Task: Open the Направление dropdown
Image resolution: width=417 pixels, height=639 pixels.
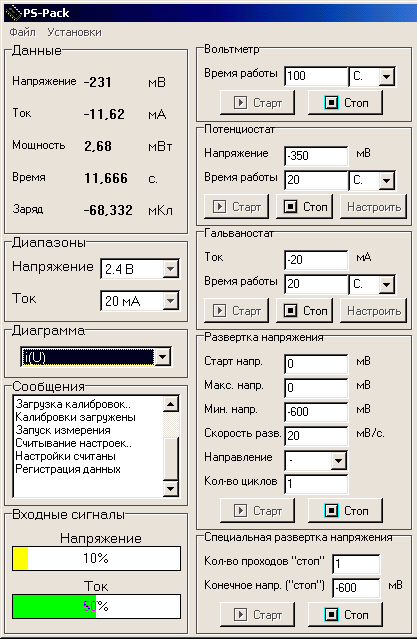Action: [x=338, y=461]
